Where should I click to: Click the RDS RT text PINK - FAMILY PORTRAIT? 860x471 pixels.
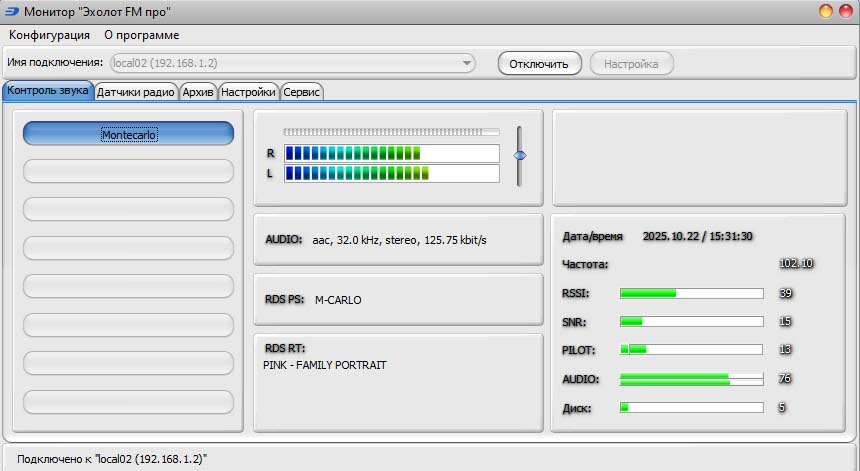[x=325, y=365]
